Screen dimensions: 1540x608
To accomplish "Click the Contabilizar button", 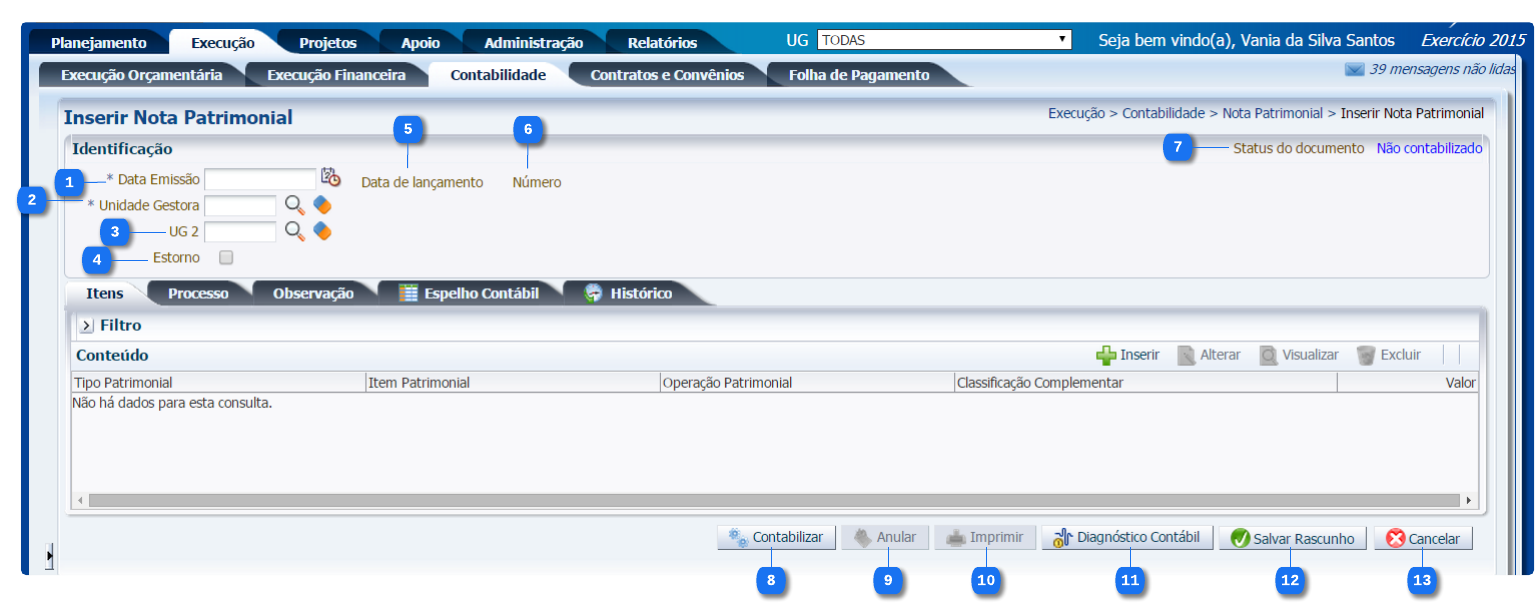I will coord(776,538).
